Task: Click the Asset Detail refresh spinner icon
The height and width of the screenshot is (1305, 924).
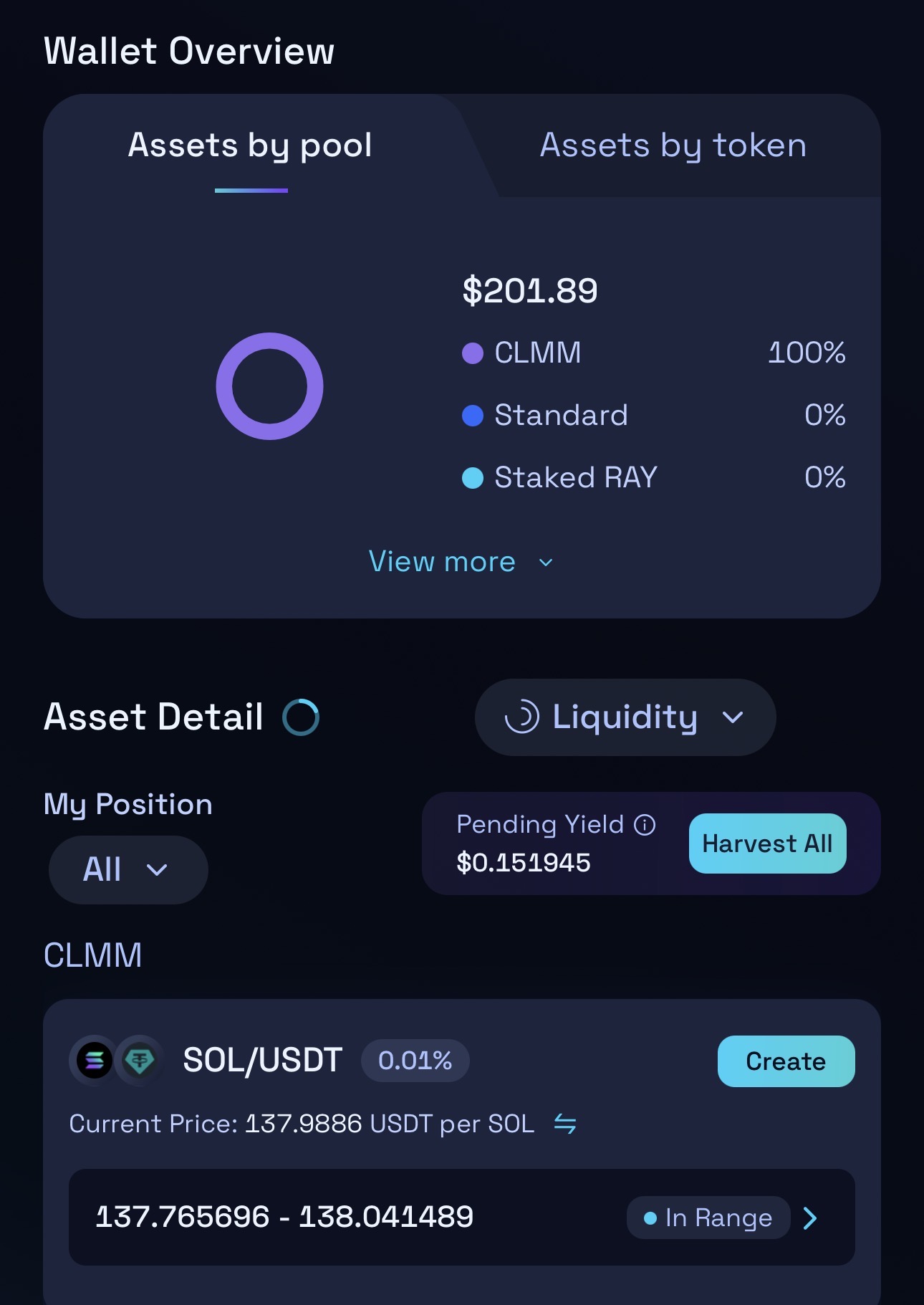Action: tap(301, 717)
